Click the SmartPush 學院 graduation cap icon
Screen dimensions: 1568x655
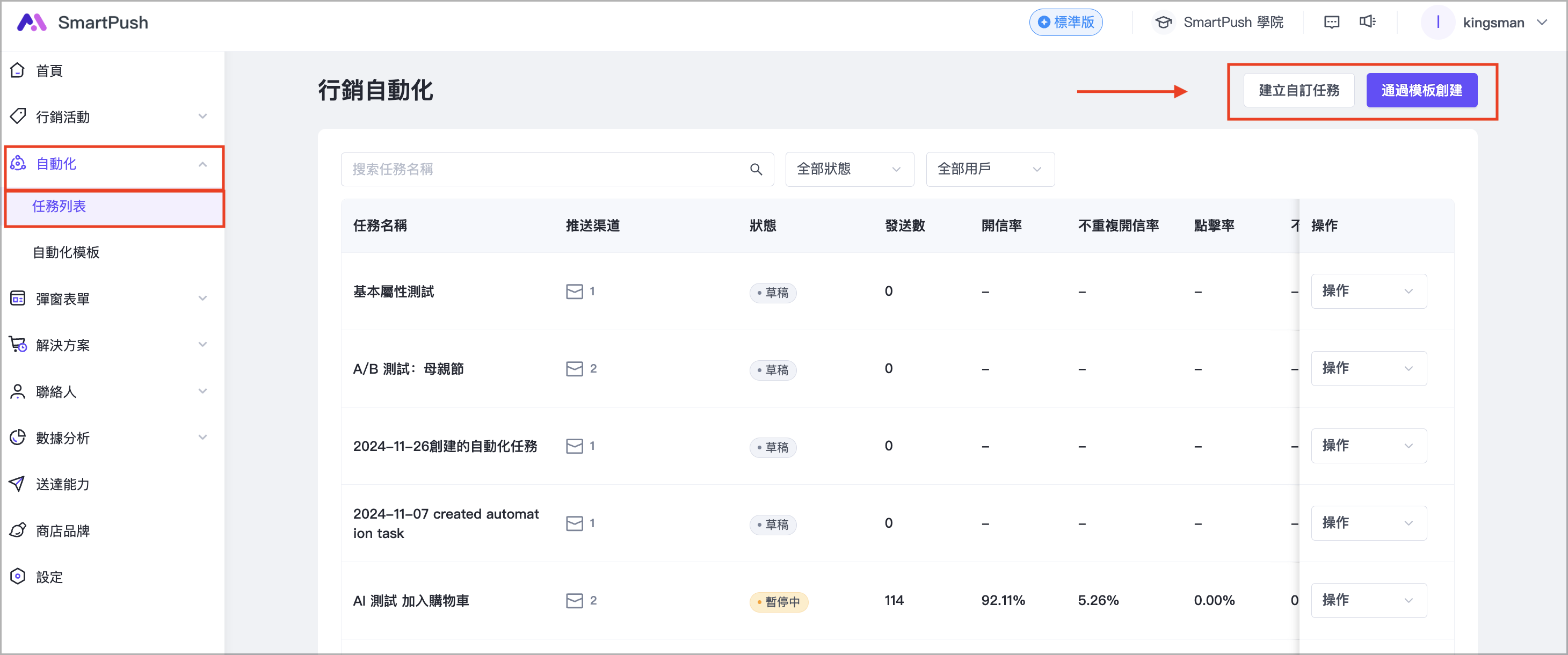(1163, 23)
